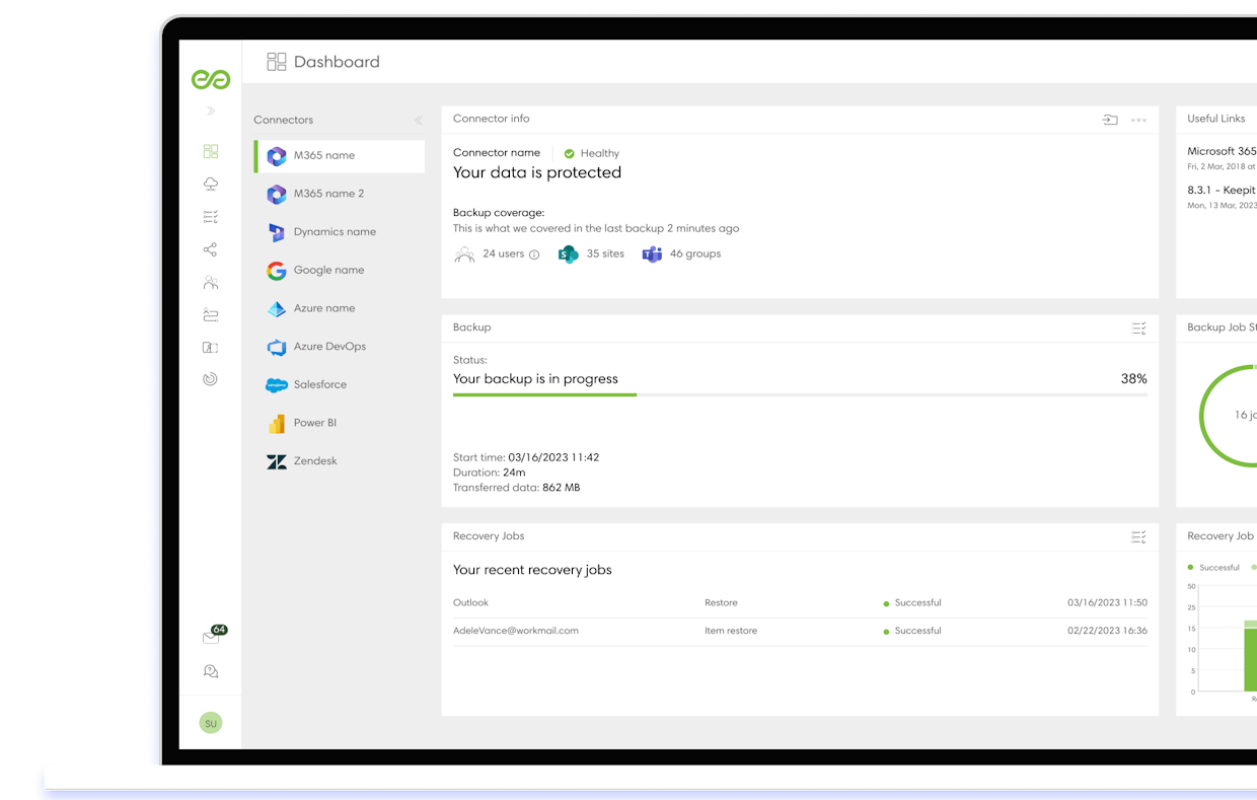Open the dashboard grid icon in sidebar

point(210,151)
